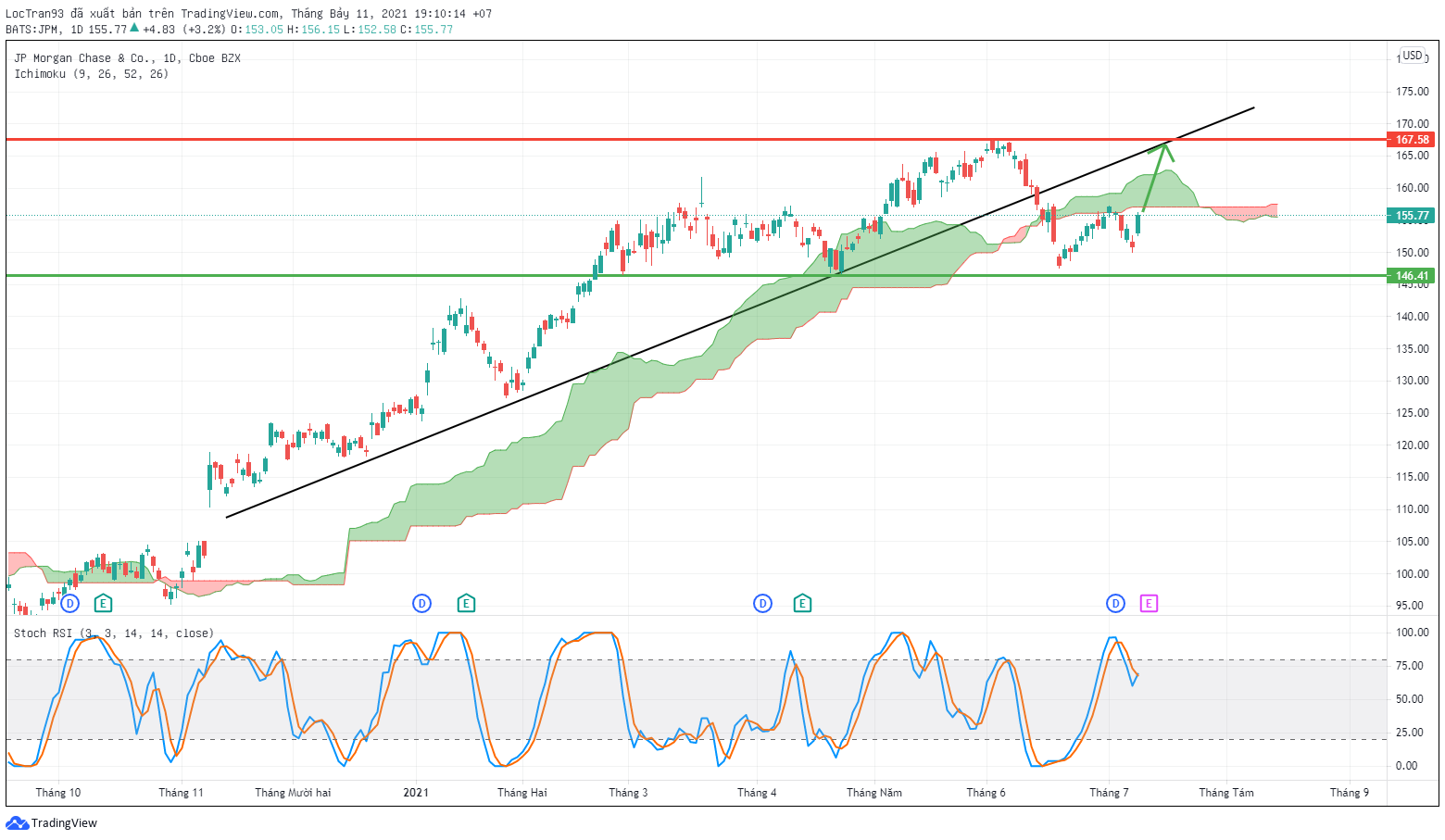
Task: Click the dividend D marker nearest Tháng 10
Action: point(69,604)
